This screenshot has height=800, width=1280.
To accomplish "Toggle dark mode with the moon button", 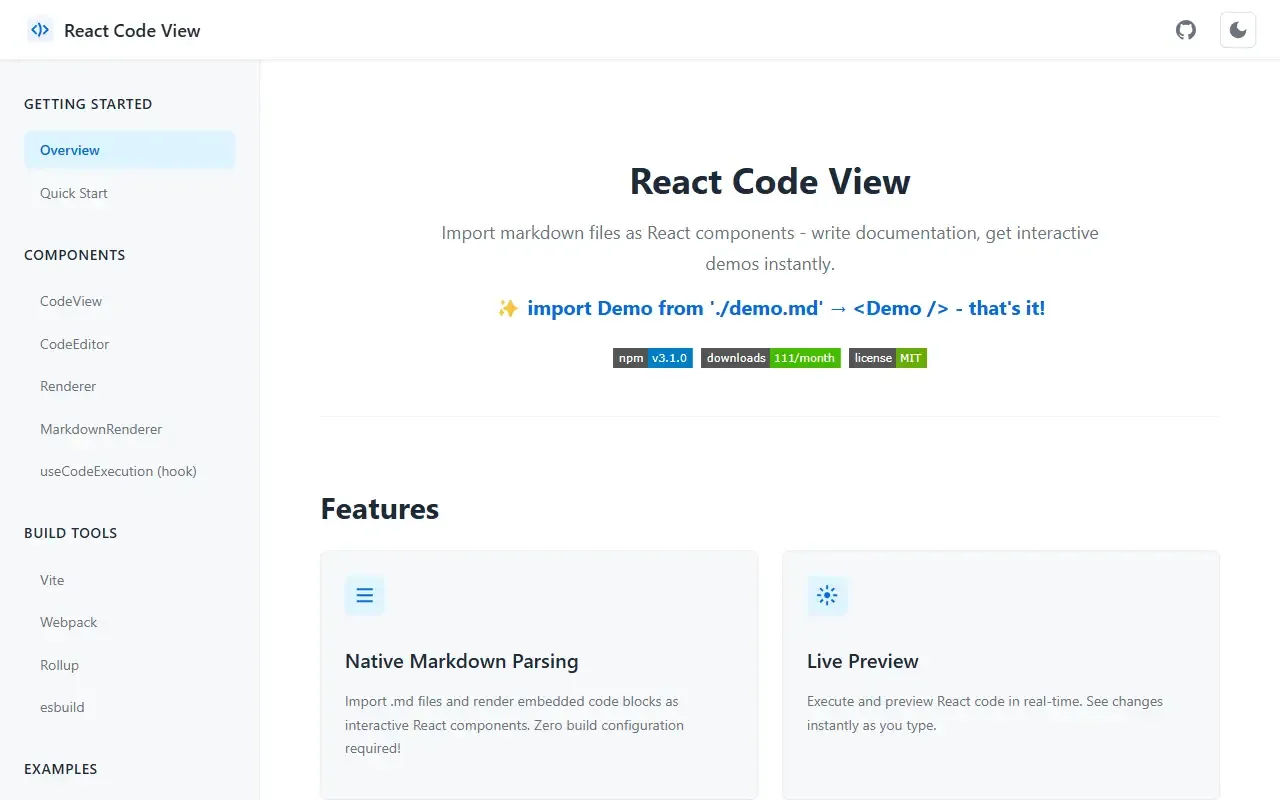I will [x=1238, y=30].
